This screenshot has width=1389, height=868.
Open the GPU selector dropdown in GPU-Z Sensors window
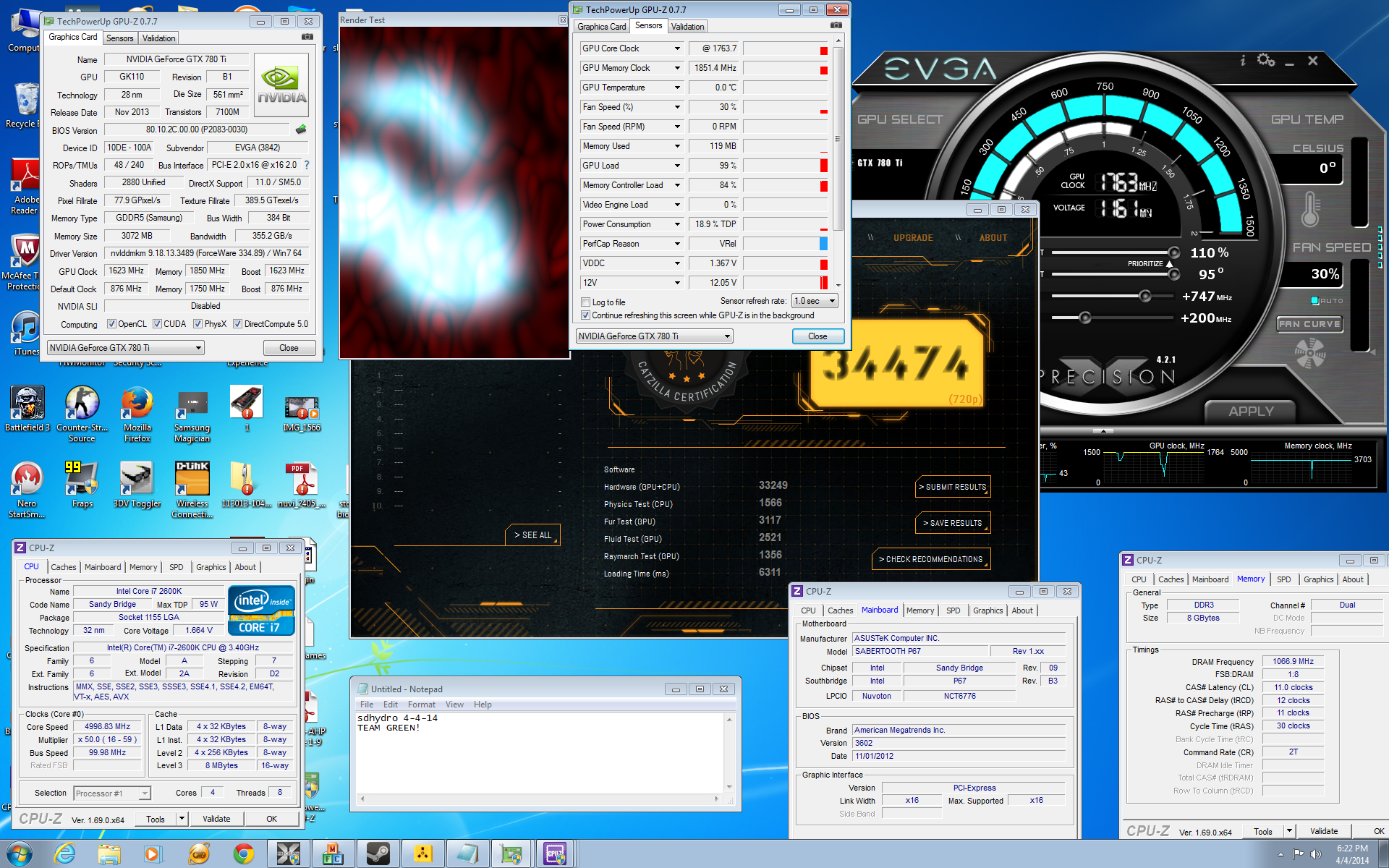(655, 336)
